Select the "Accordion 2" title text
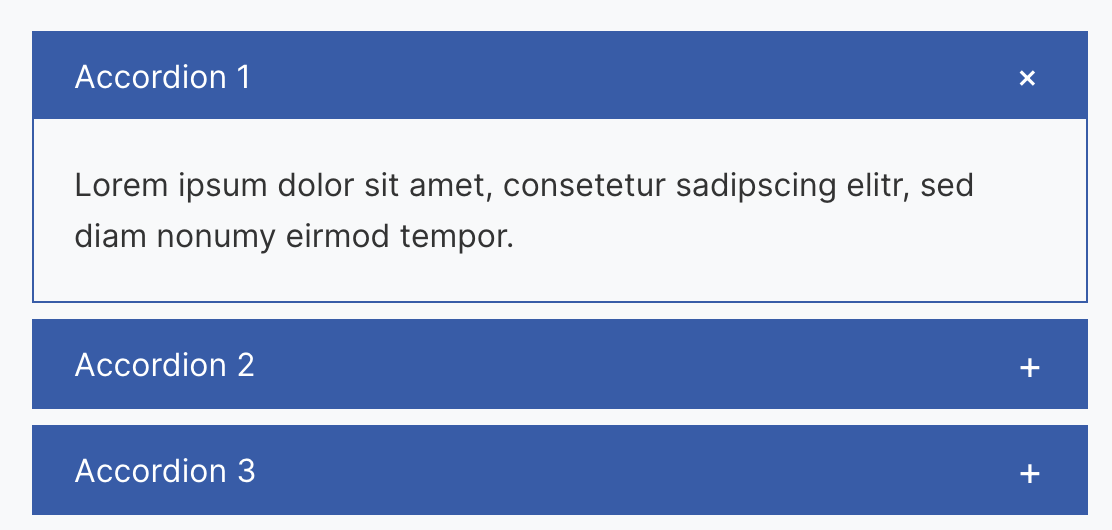This screenshot has height=530, width=1112. (x=165, y=365)
